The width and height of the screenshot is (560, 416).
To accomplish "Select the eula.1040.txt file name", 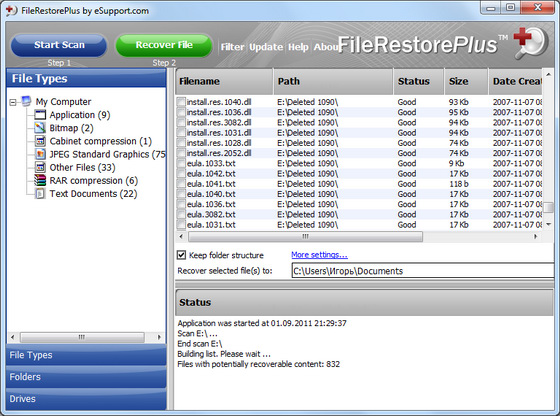I will point(211,194).
